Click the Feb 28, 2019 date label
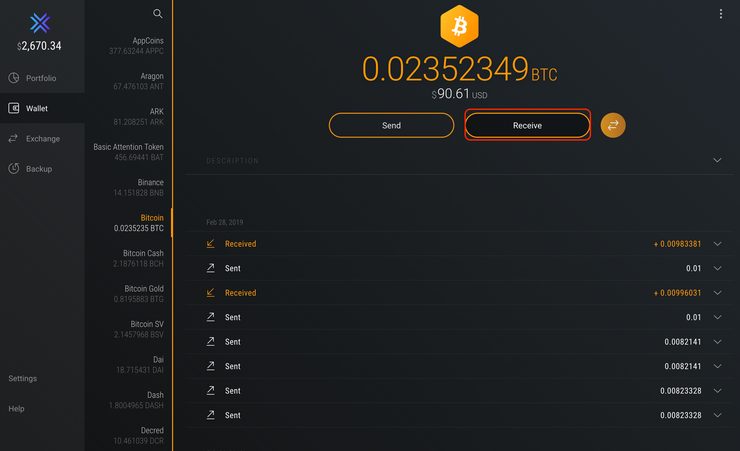The height and width of the screenshot is (451, 740). point(225,222)
